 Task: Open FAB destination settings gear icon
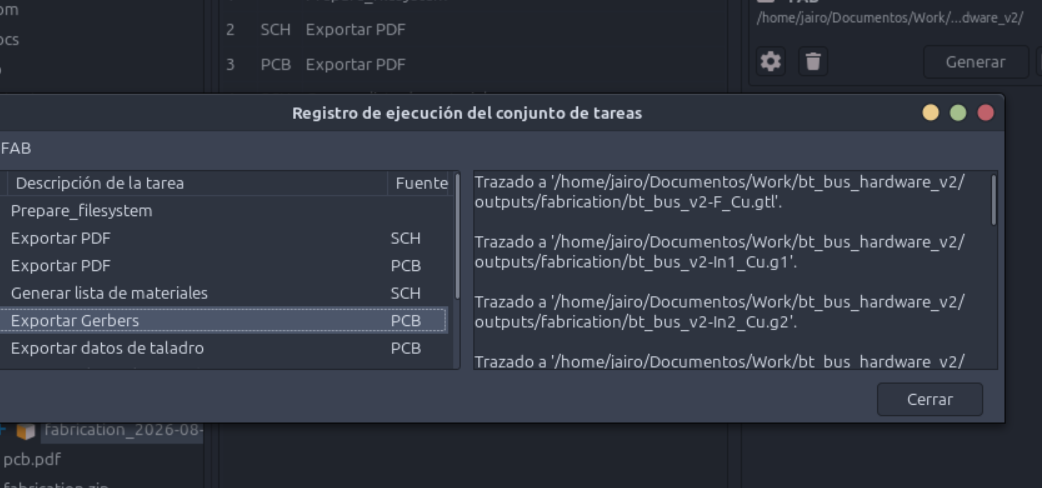(771, 62)
